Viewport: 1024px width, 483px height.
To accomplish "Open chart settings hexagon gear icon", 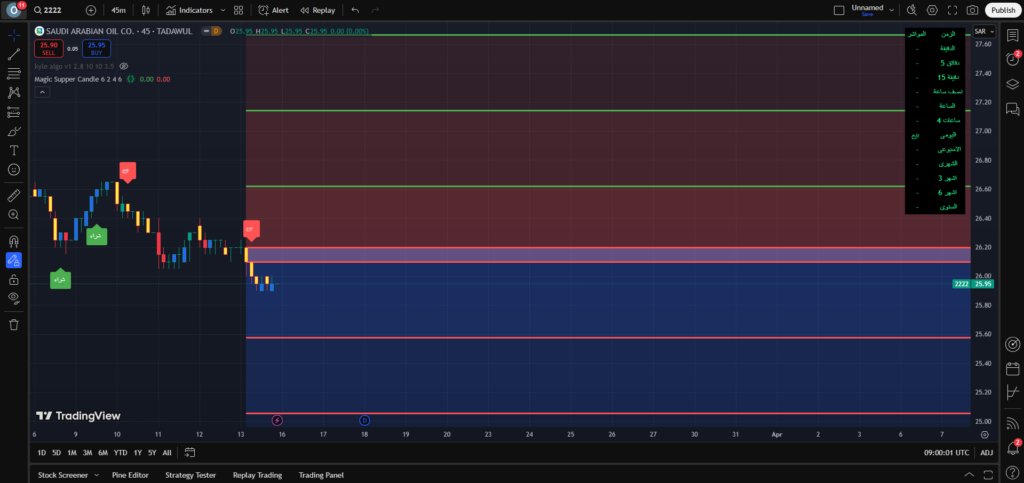I will pos(932,10).
